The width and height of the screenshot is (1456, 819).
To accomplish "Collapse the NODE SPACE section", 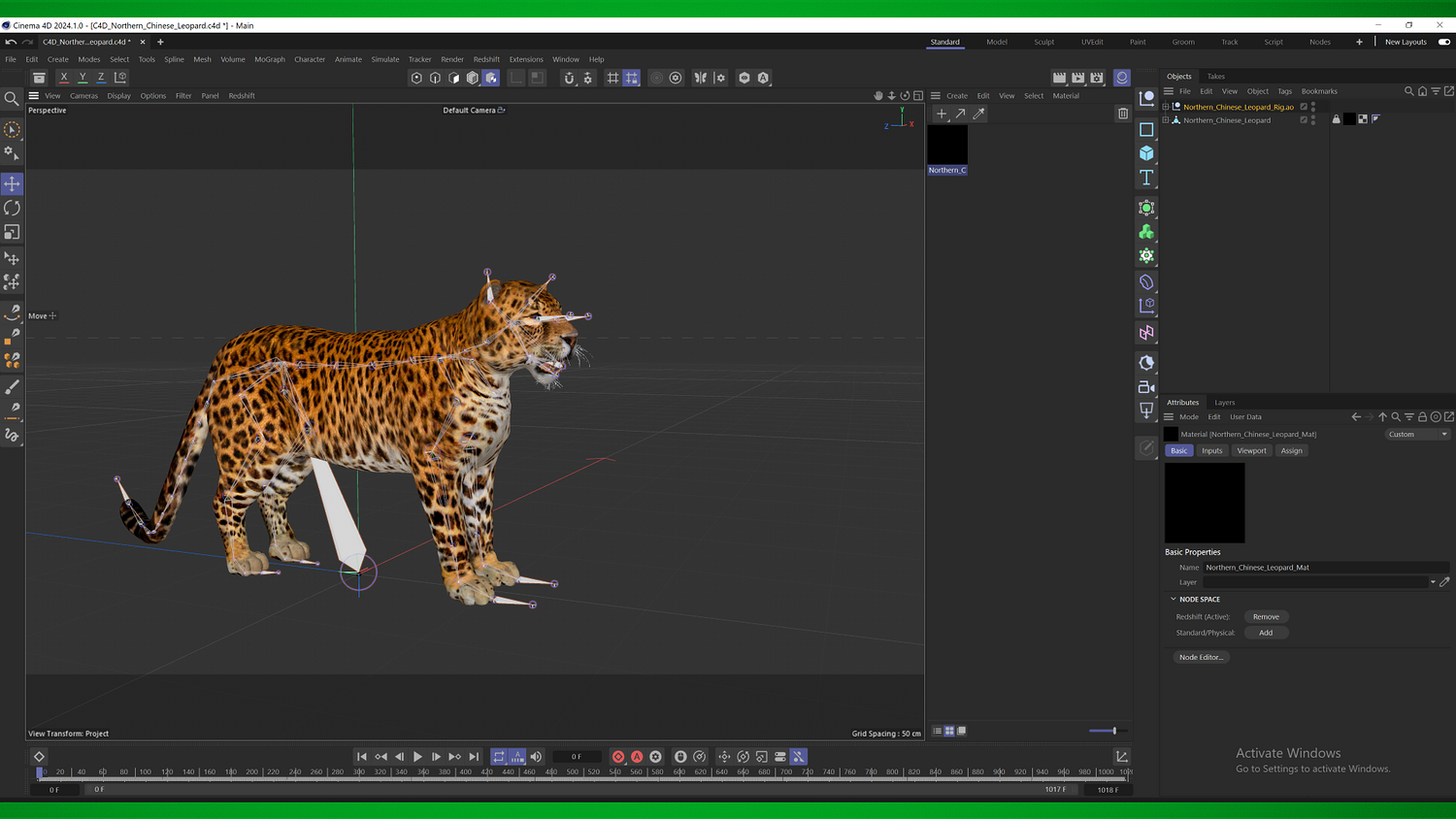I will click(1173, 599).
